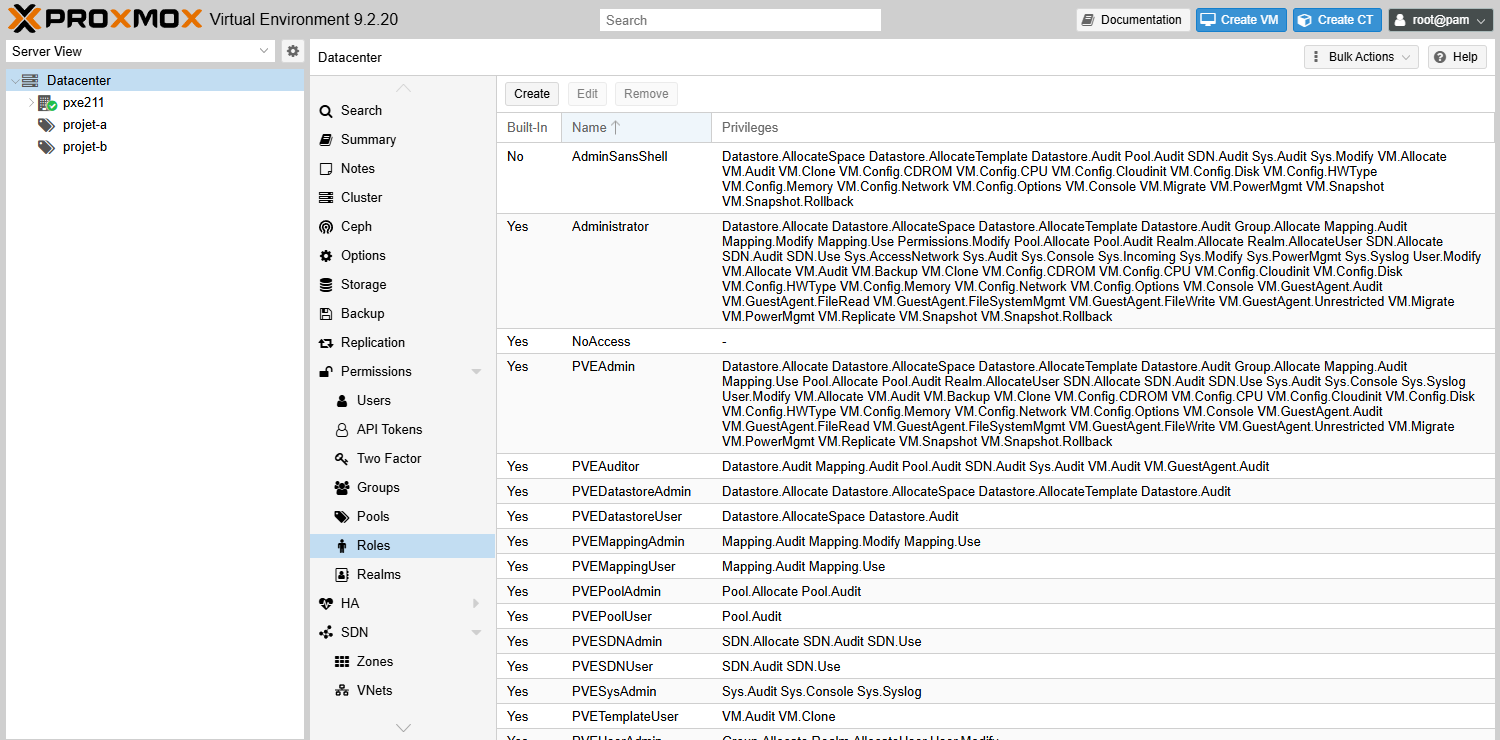Viewport: 1500px width, 740px height.
Task: Click the Create role button
Action: (532, 94)
